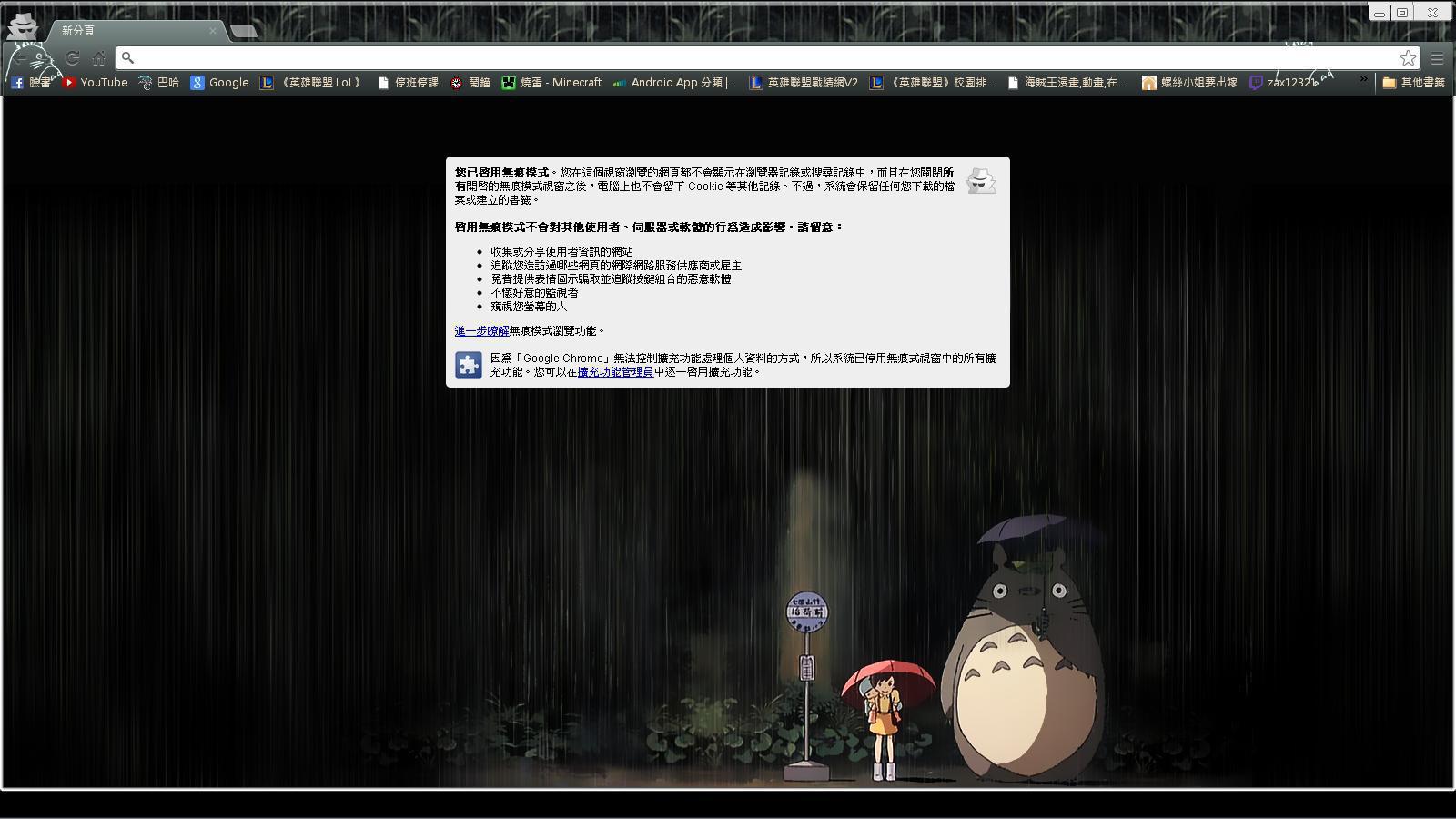Click the incognito spy icon in title bar
The width and height of the screenshot is (1456, 819).
click(22, 25)
